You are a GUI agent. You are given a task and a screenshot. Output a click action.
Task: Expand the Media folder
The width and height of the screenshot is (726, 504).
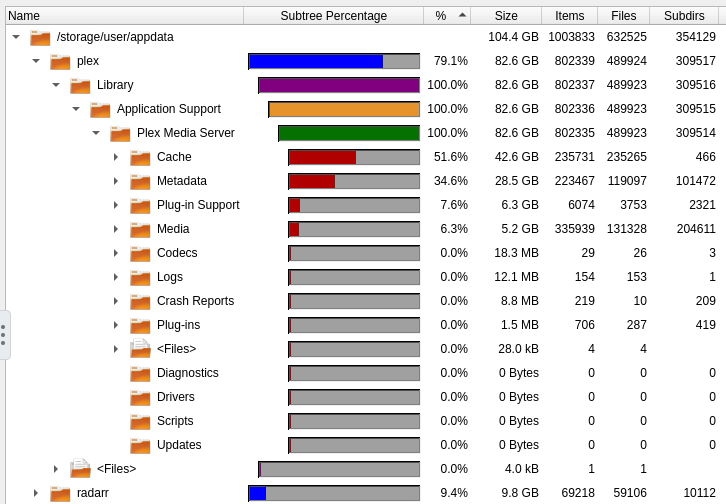(x=116, y=229)
